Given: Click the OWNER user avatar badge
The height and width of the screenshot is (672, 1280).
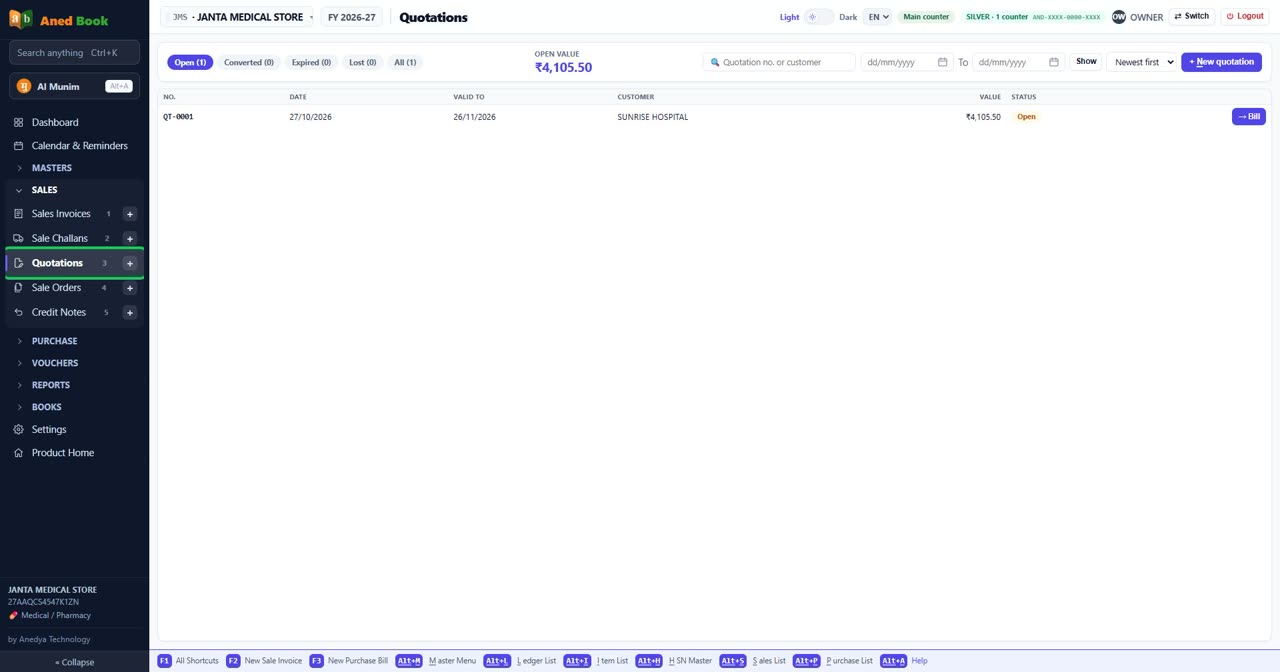Looking at the screenshot, I should pos(1119,17).
